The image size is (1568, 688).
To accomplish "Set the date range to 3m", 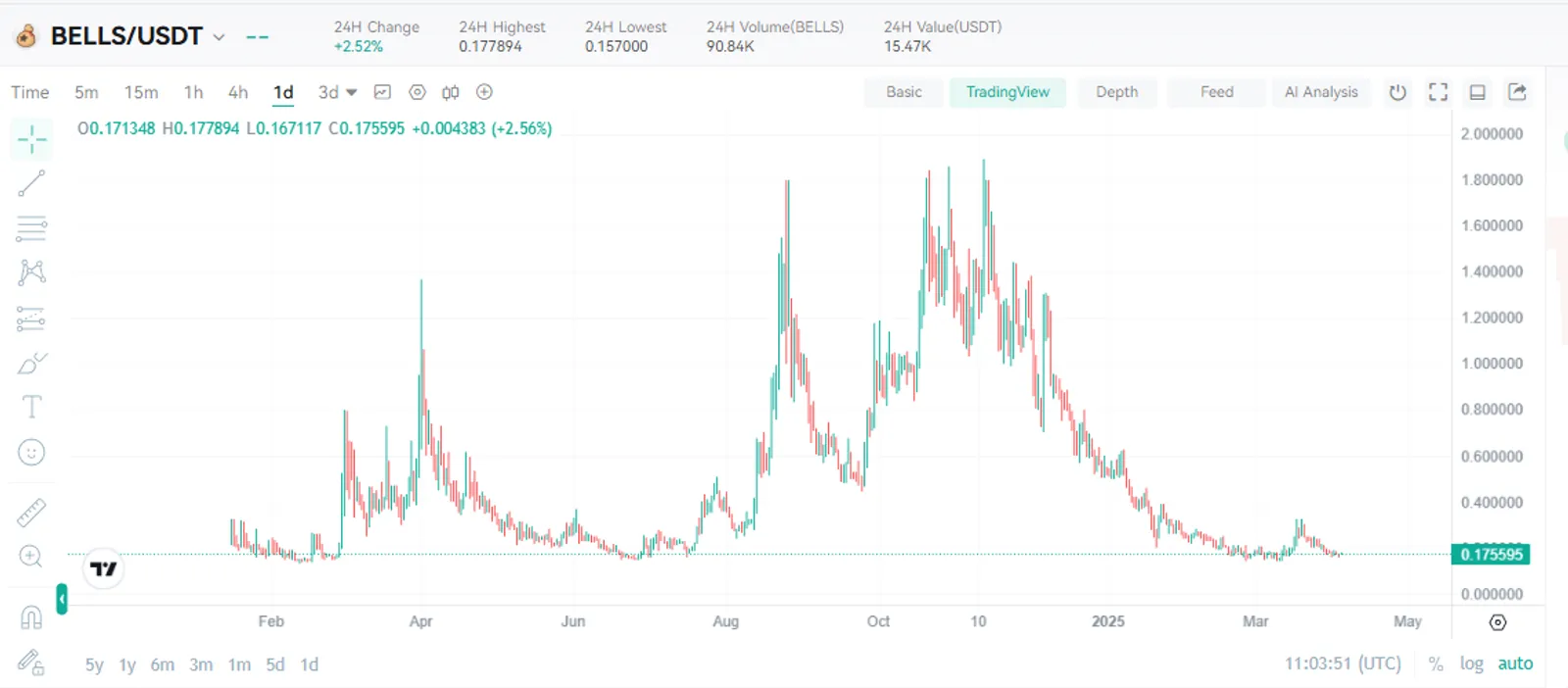I will coord(201,664).
